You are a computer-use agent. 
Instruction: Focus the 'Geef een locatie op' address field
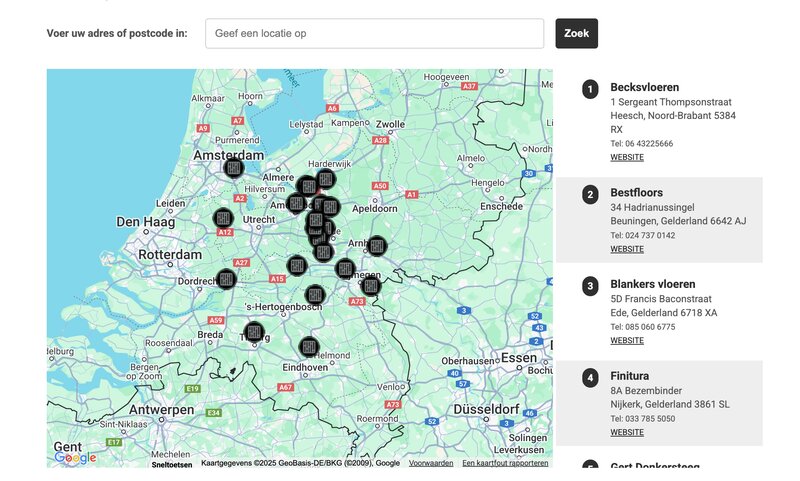coord(374,33)
